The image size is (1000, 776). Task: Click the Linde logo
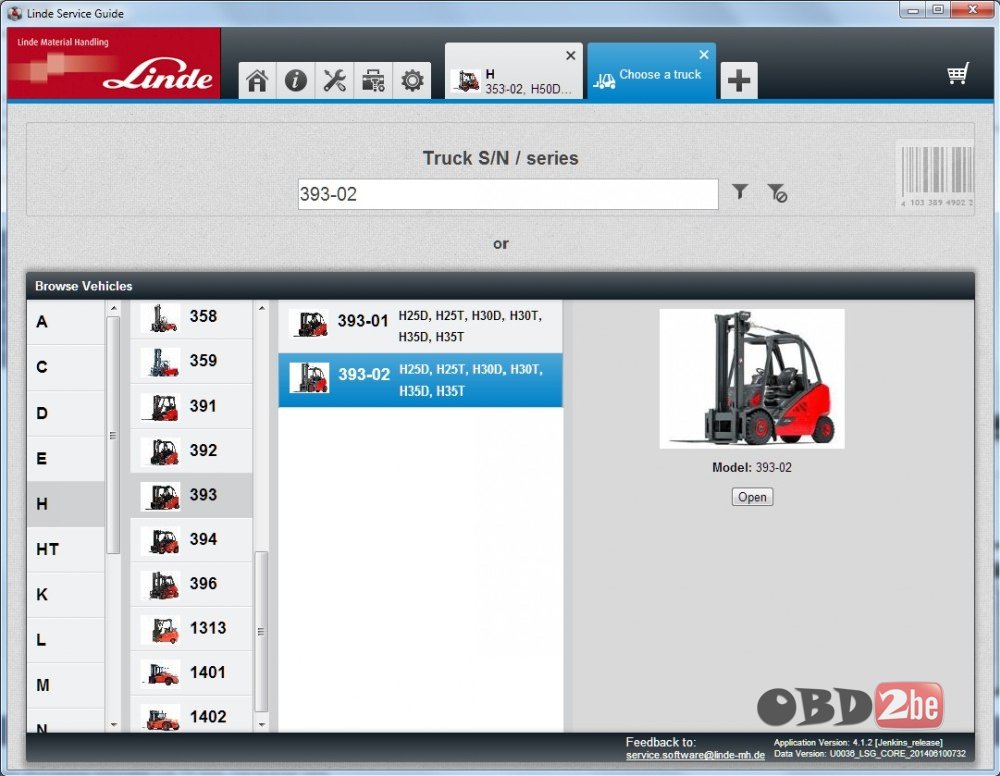(x=114, y=63)
